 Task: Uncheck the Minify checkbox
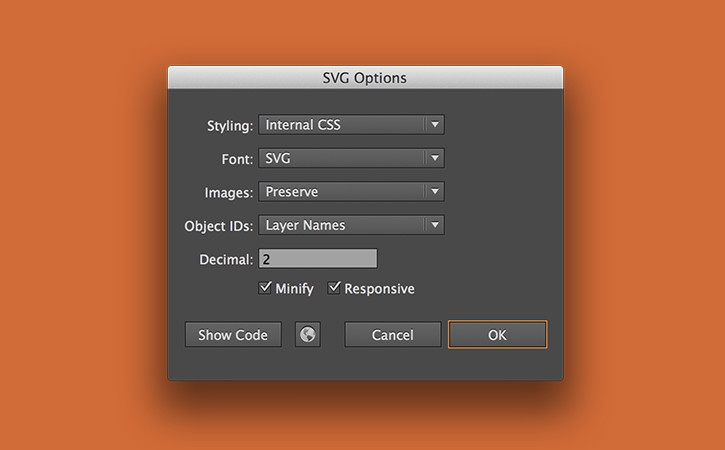pos(266,288)
